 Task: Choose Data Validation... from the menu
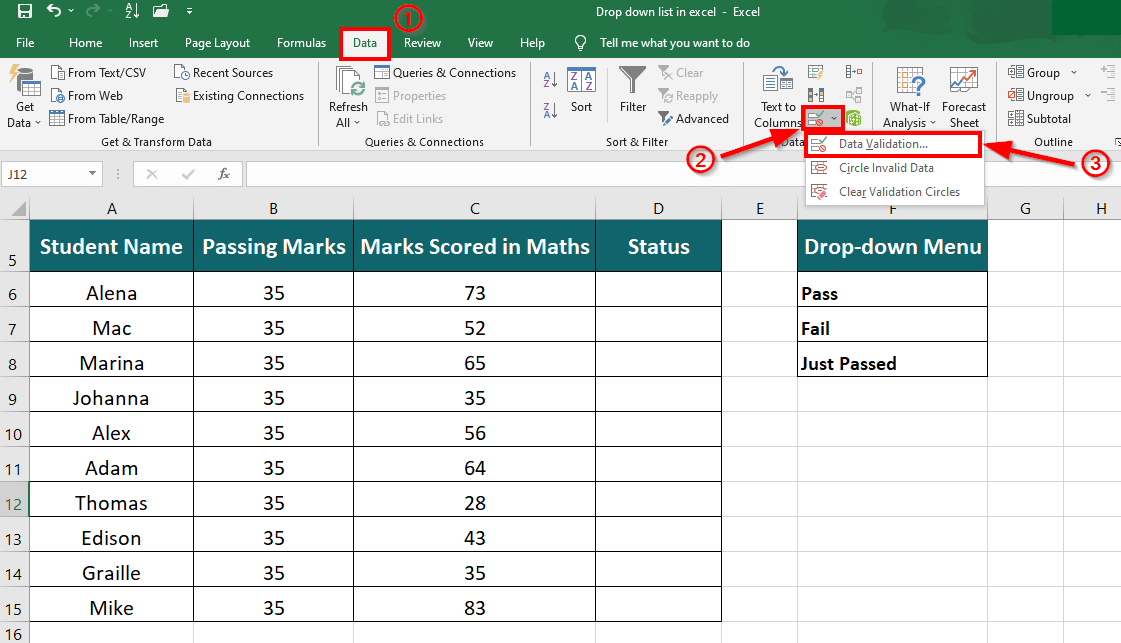pyautogui.click(x=883, y=144)
